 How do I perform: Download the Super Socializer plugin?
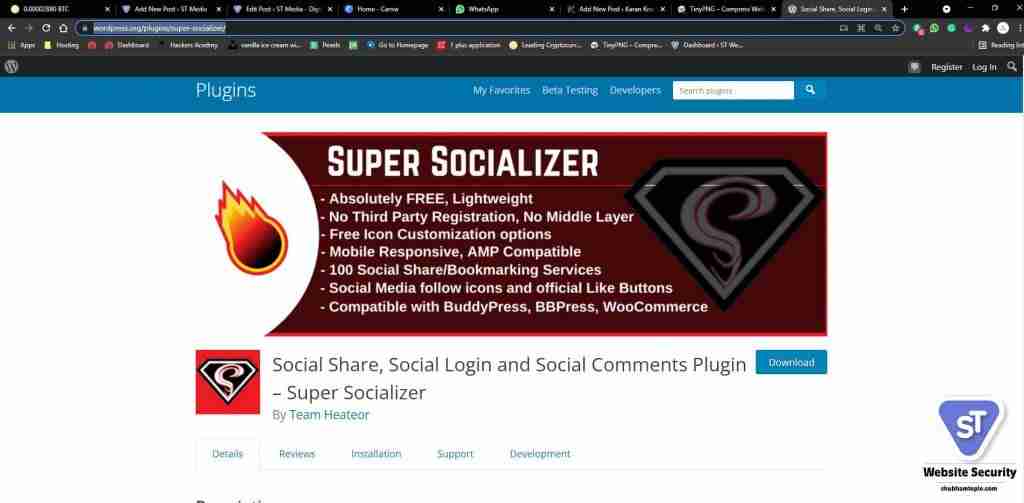[x=792, y=362]
